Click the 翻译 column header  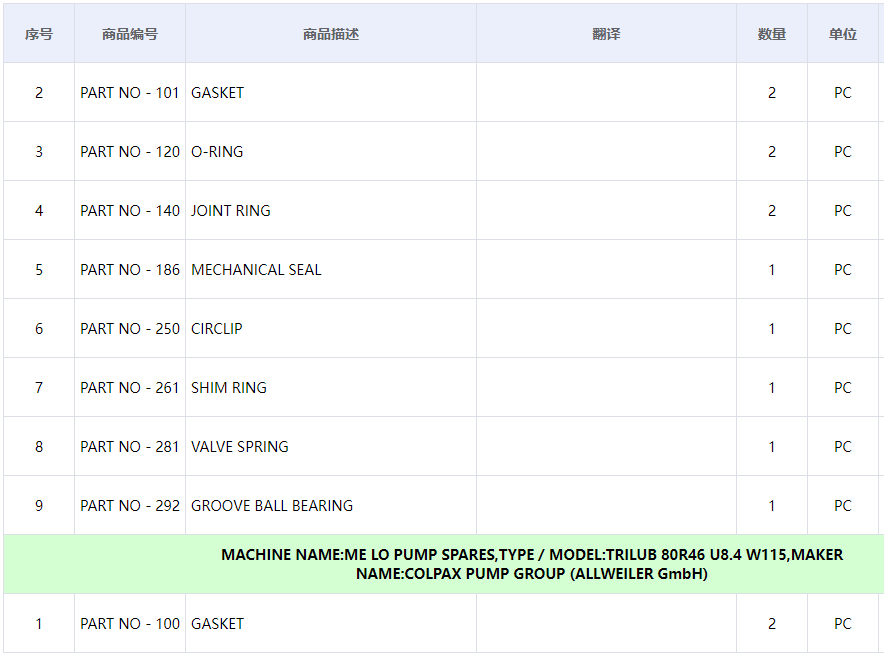pos(606,34)
